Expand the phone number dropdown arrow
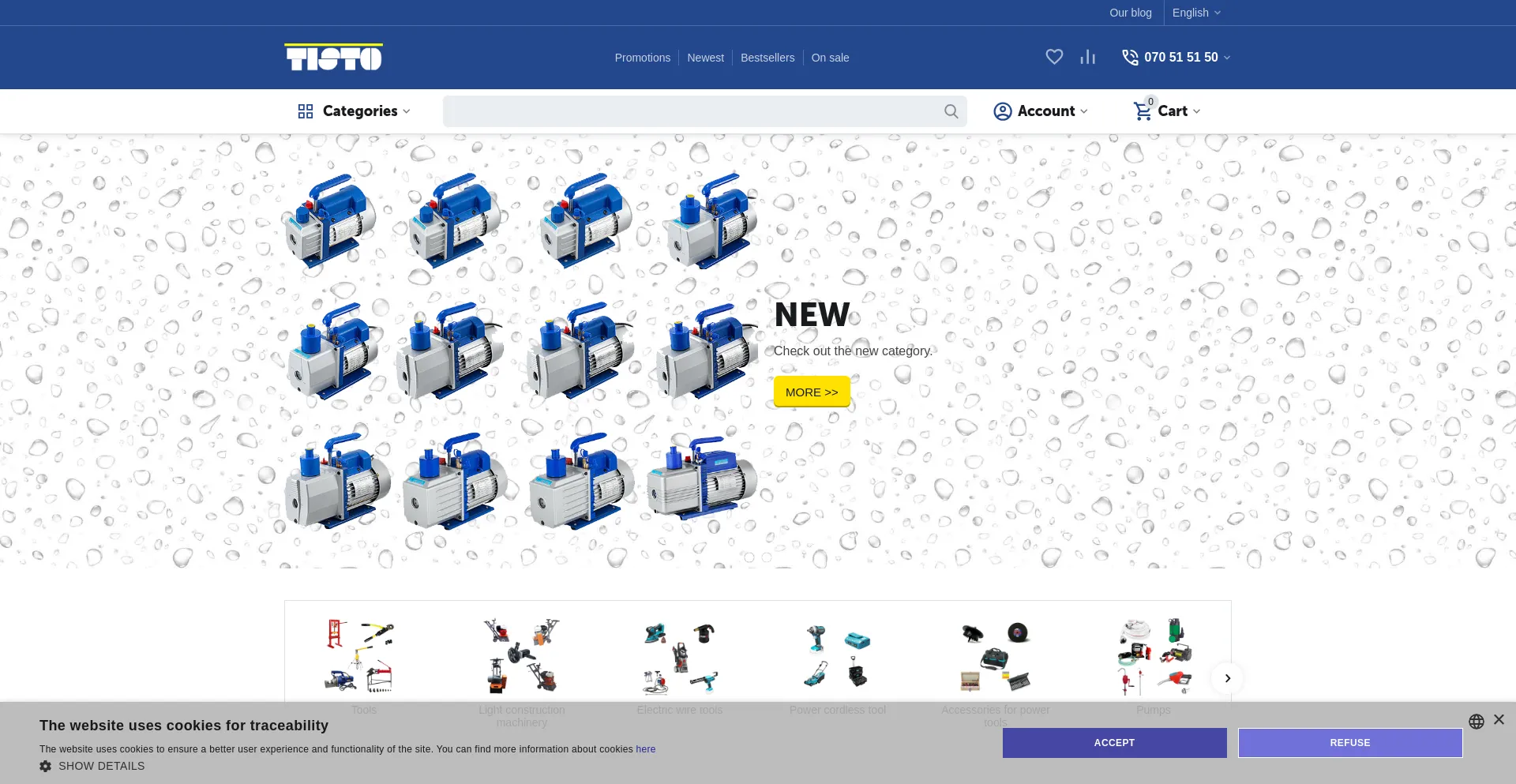 tap(1227, 58)
